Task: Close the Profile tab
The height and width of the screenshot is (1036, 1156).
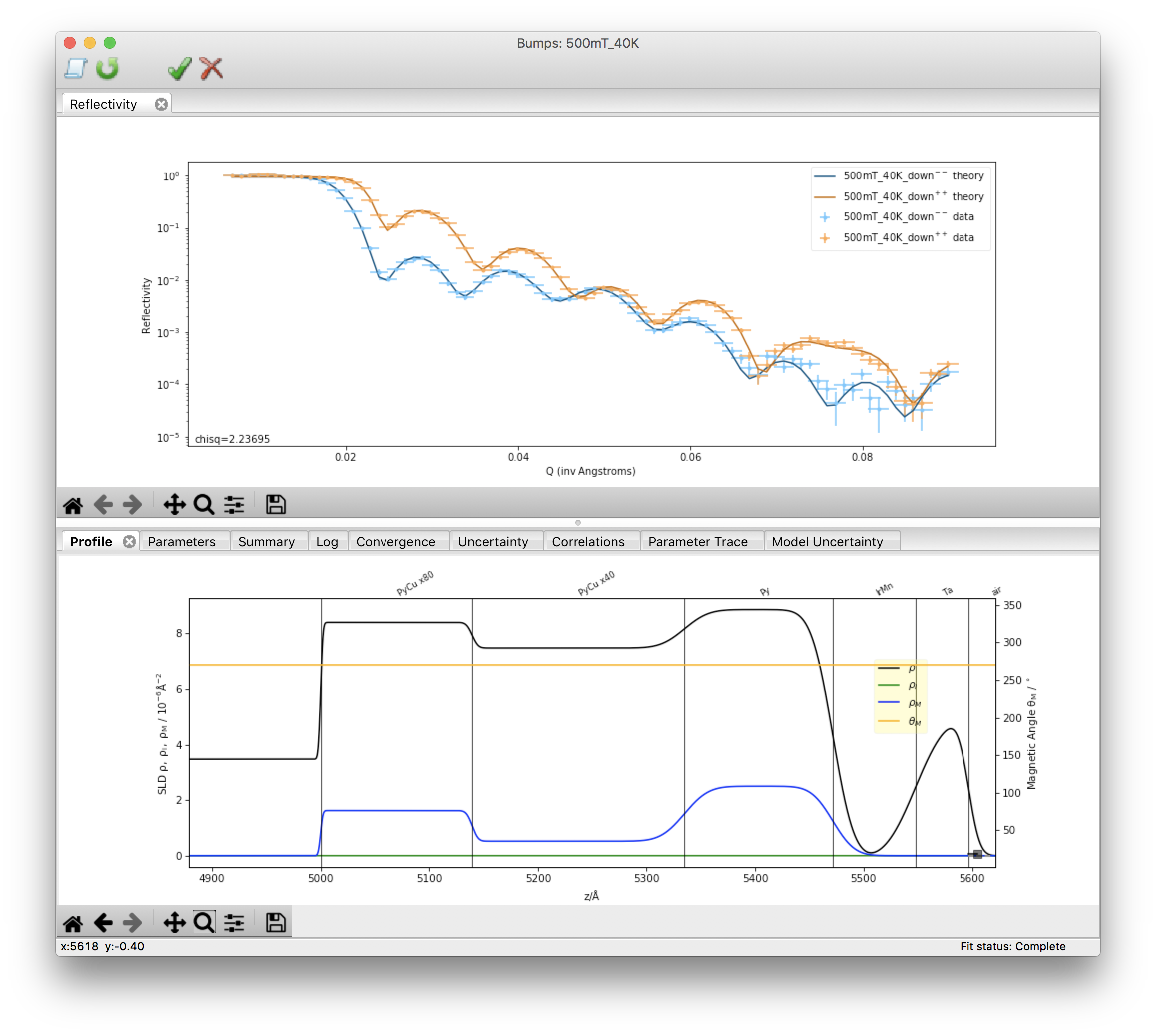Action: (x=129, y=542)
